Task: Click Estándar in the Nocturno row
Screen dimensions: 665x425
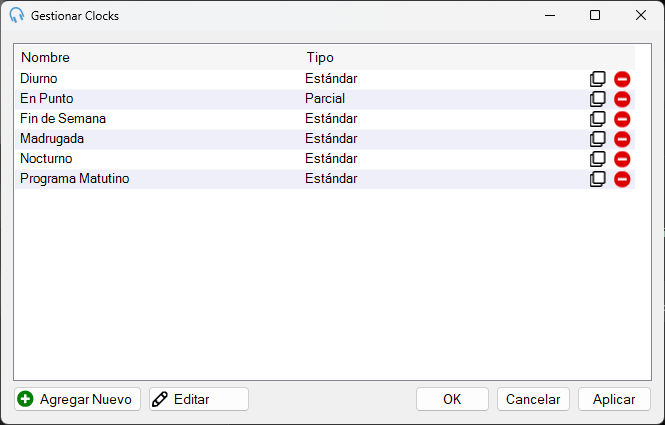Action: coord(331,158)
